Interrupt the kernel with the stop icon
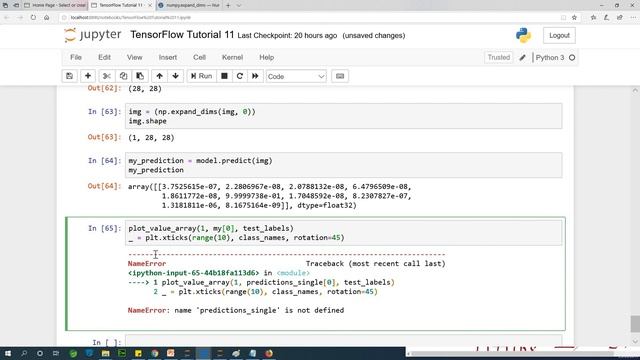 click(224, 76)
